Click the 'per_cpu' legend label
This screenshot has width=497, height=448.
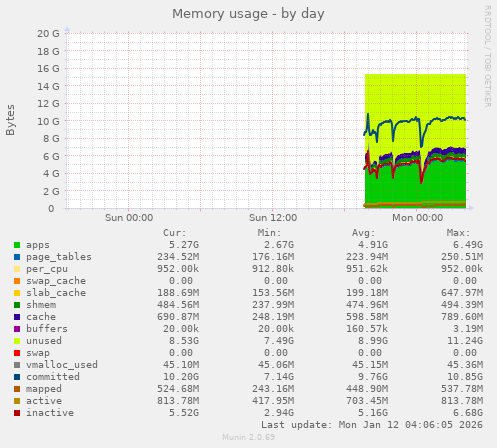pos(47,269)
